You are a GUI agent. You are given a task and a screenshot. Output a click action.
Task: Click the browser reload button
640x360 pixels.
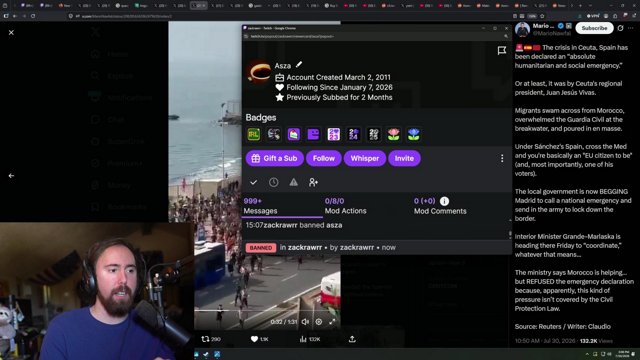33,16
